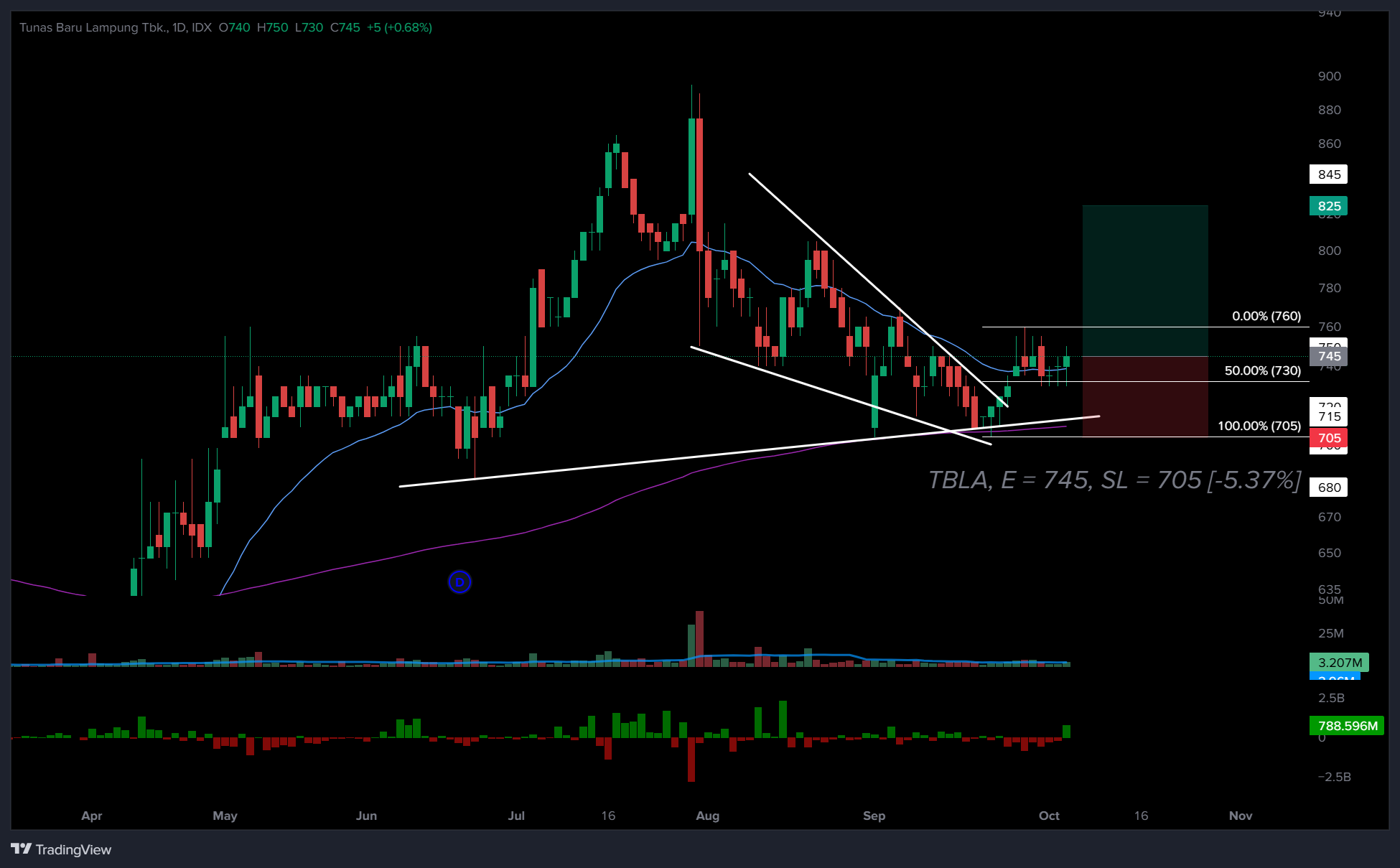Image resolution: width=1400 pixels, height=868 pixels.
Task: Open the blue D dividend marker
Action: point(459,582)
